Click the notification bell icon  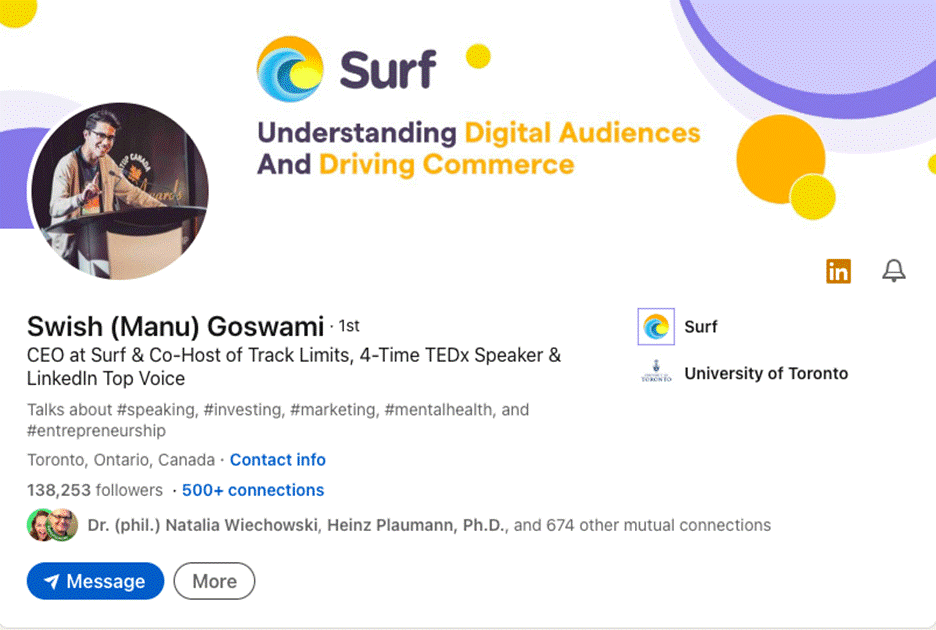pyautogui.click(x=894, y=271)
